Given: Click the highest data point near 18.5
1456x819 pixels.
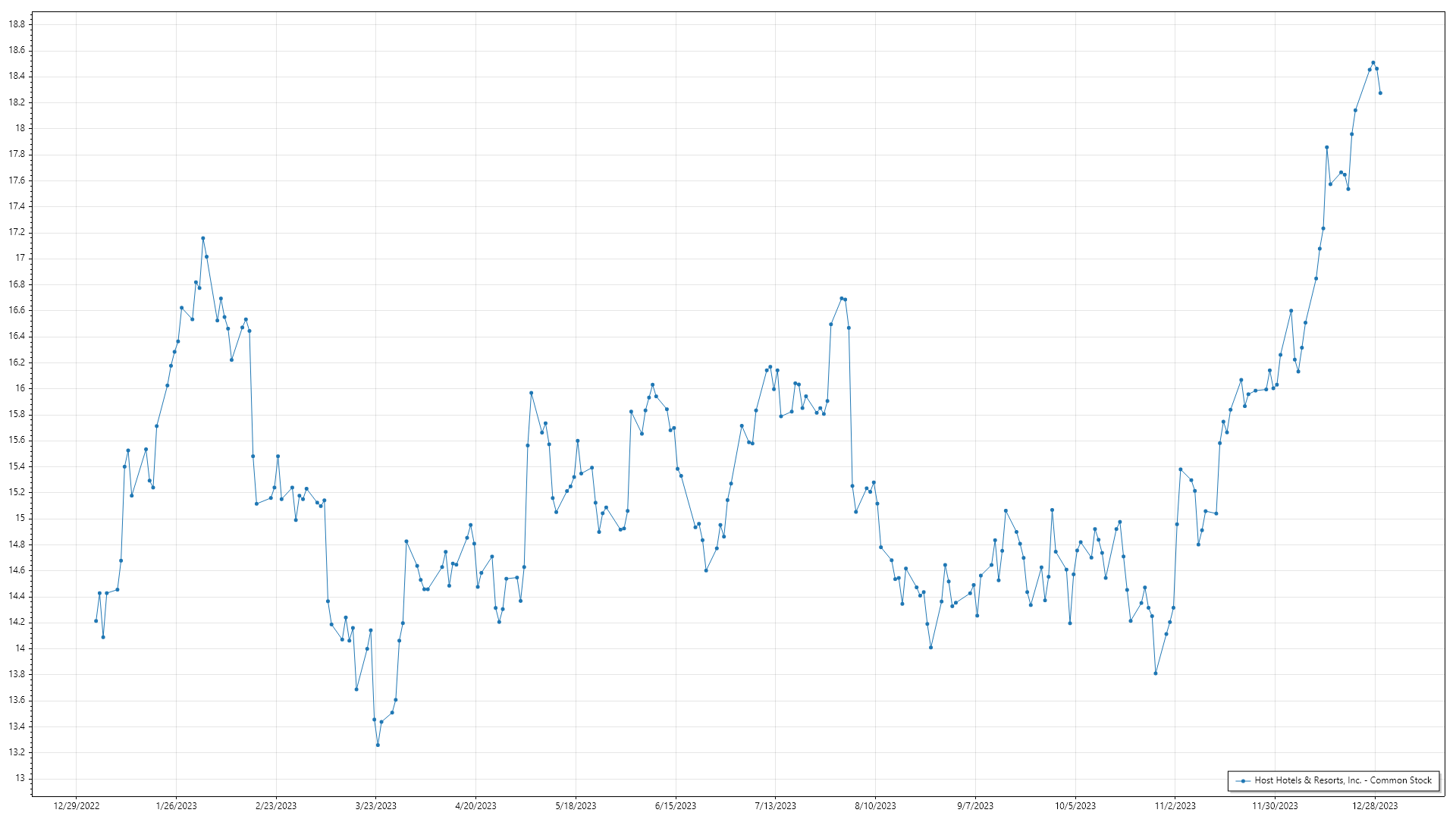Looking at the screenshot, I should click(x=1373, y=63).
